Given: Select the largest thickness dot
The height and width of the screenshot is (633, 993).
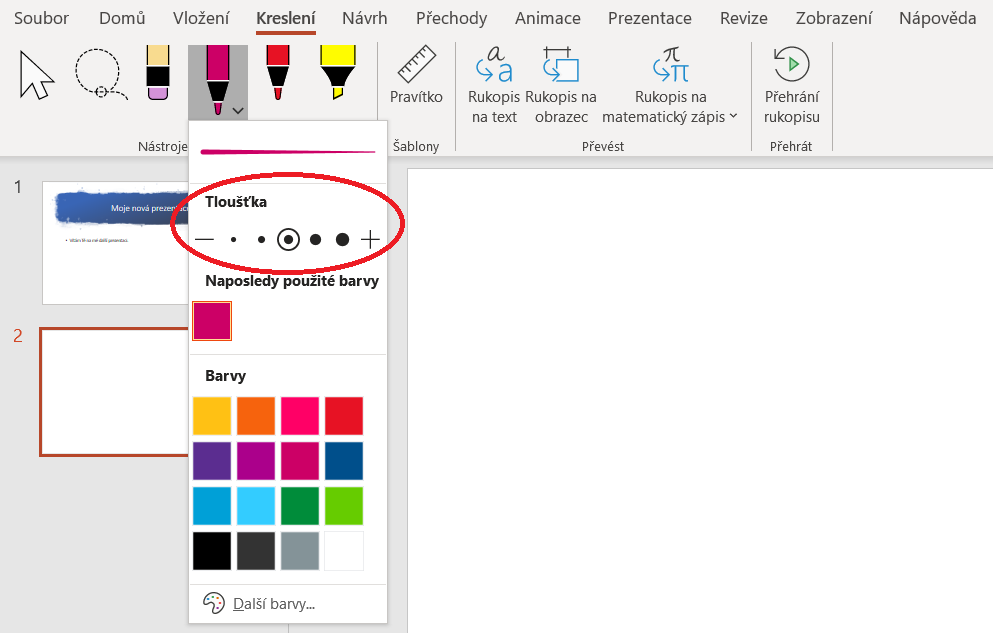Looking at the screenshot, I should click(x=342, y=238).
